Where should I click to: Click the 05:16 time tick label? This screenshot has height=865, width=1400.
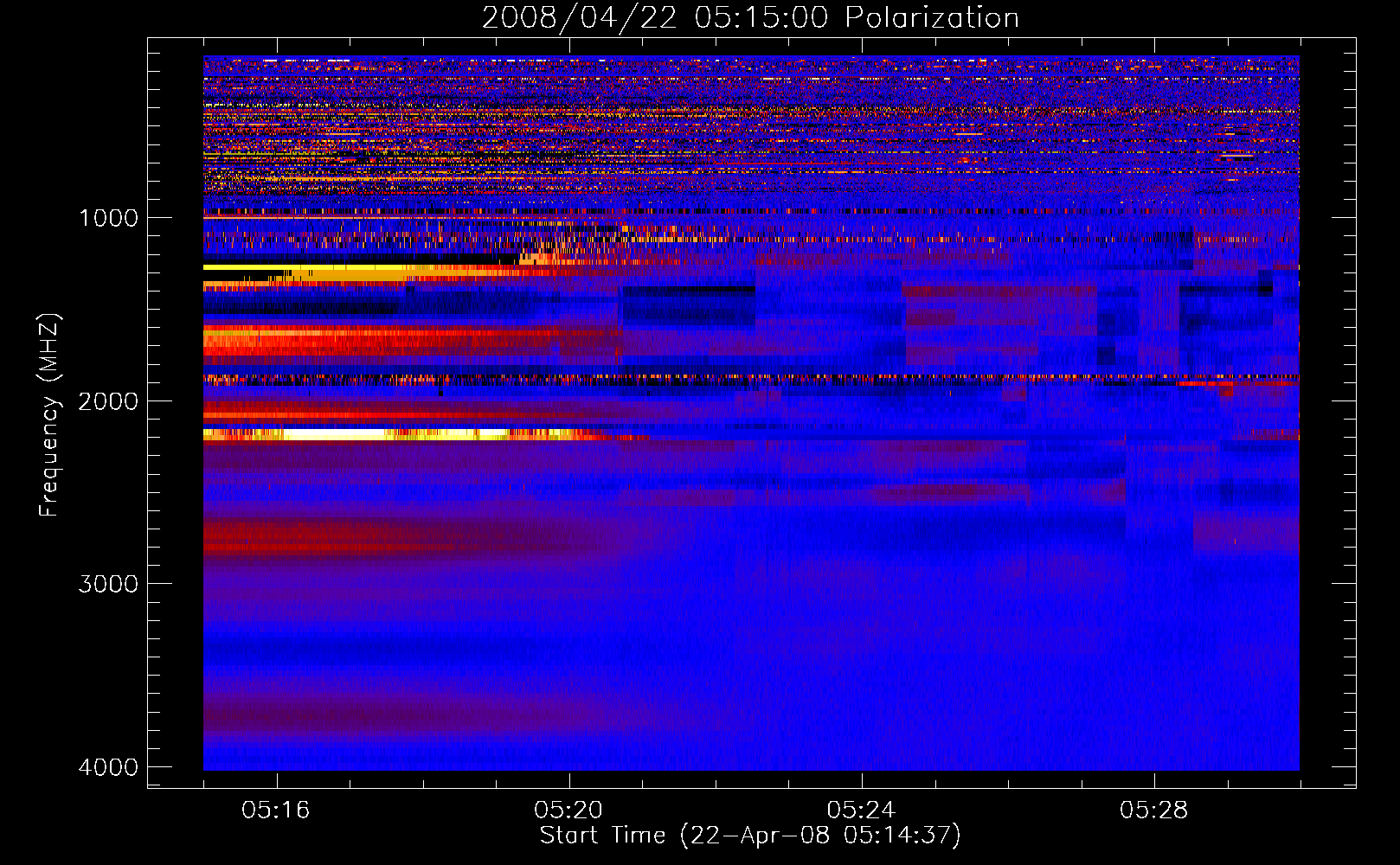(x=276, y=811)
